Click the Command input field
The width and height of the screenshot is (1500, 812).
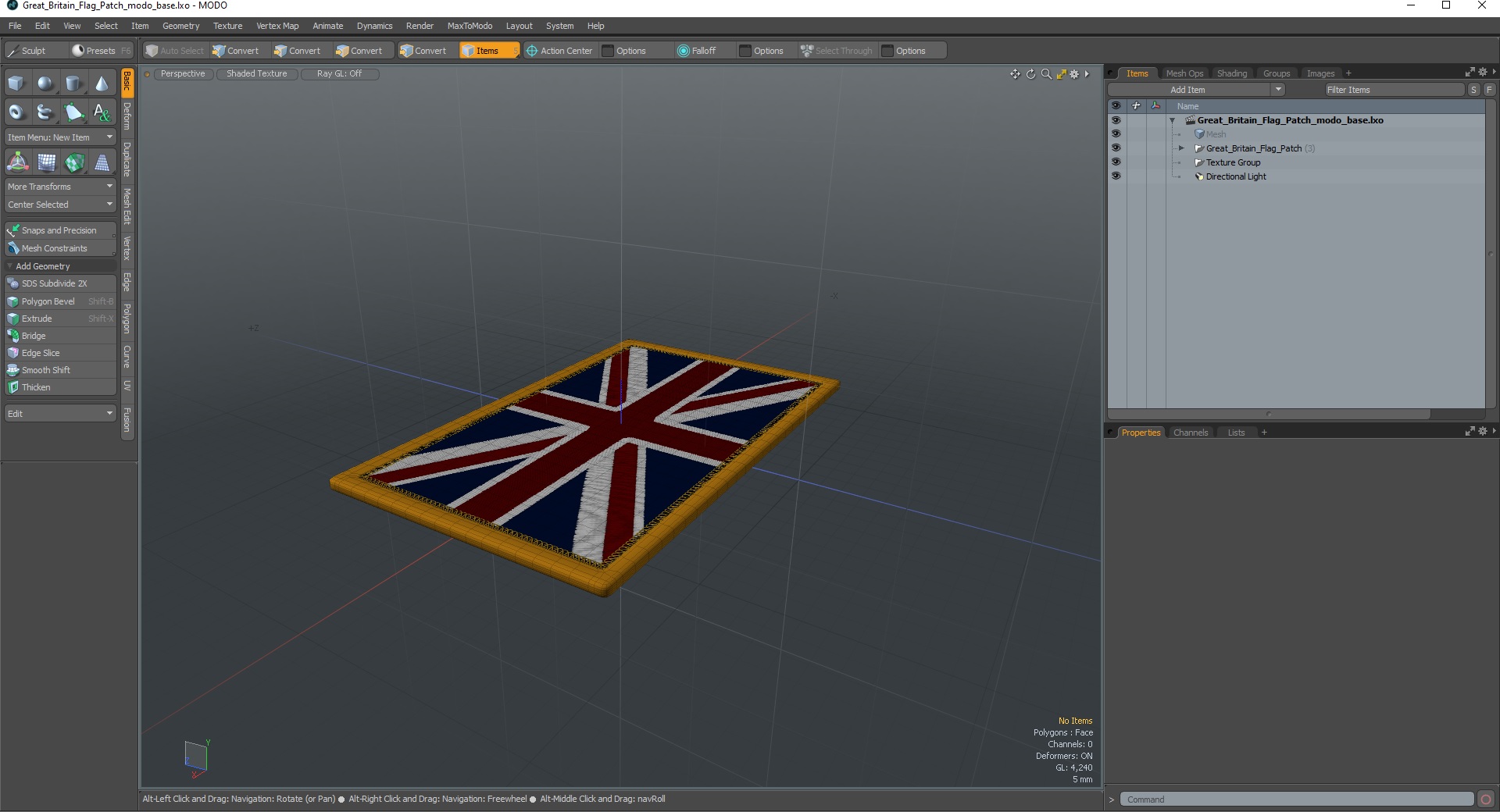pyautogui.click(x=1297, y=799)
